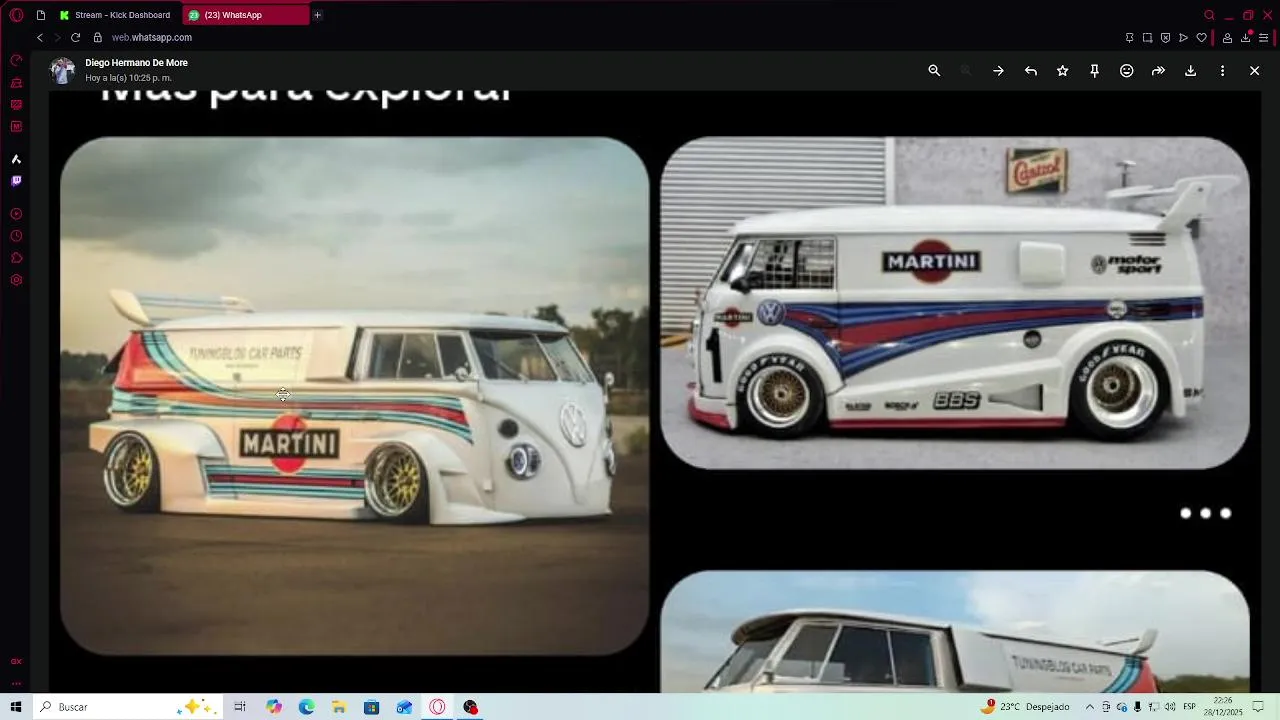Open Settings gear in the sidebar
Screen dimensions: 1280x720
16,280
